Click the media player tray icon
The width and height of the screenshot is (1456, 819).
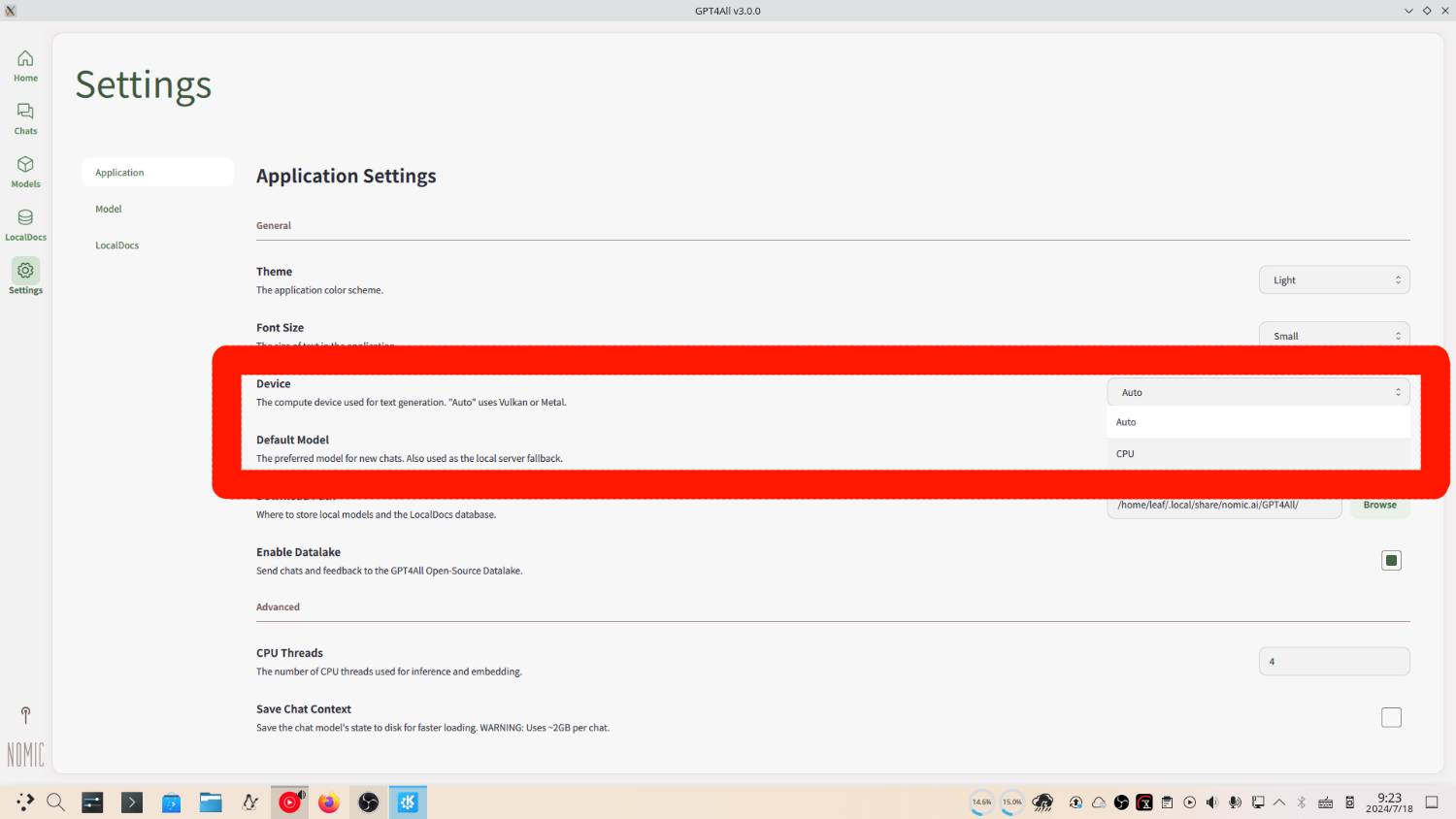click(x=1189, y=803)
